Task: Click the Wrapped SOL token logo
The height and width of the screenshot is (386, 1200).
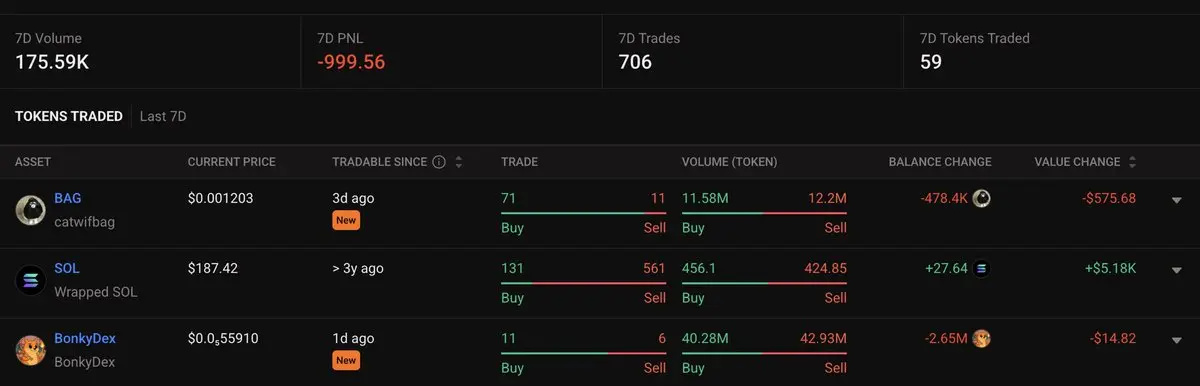Action: (30, 280)
